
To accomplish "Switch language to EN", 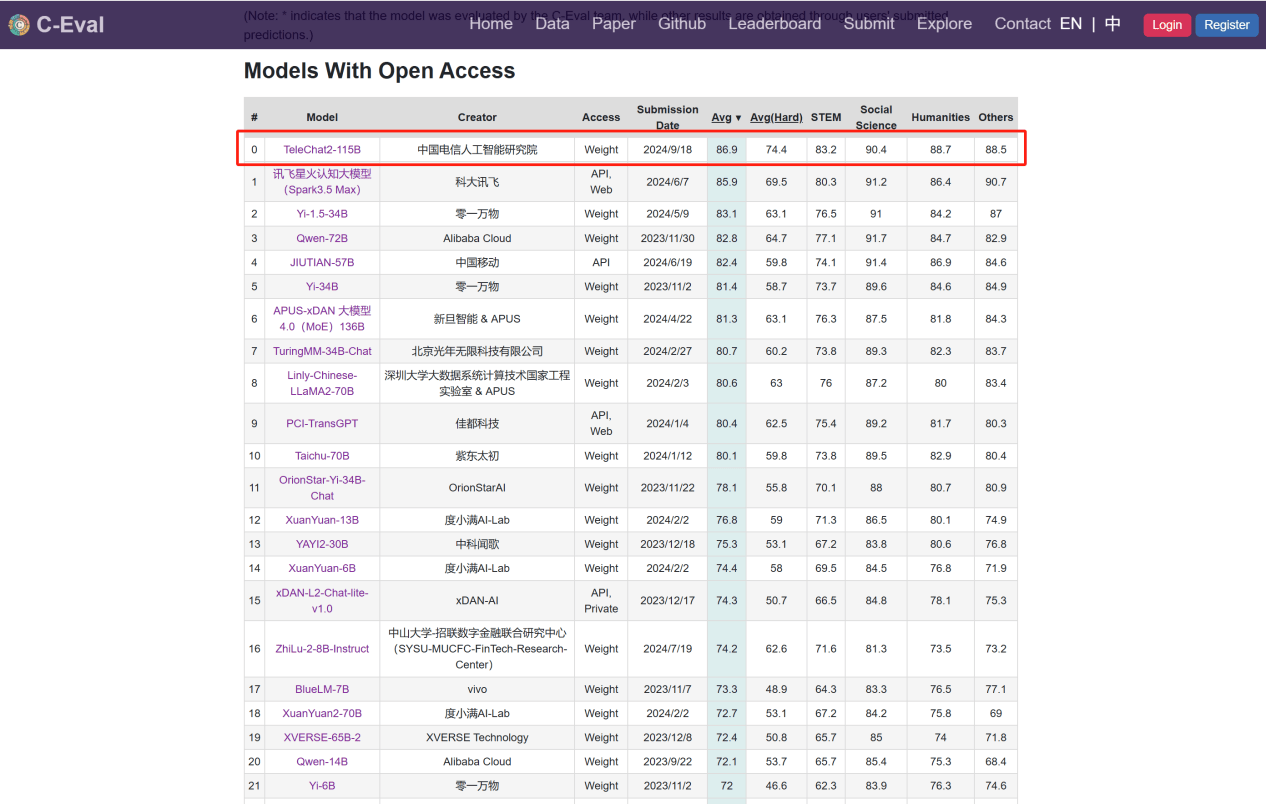I will 1071,24.
